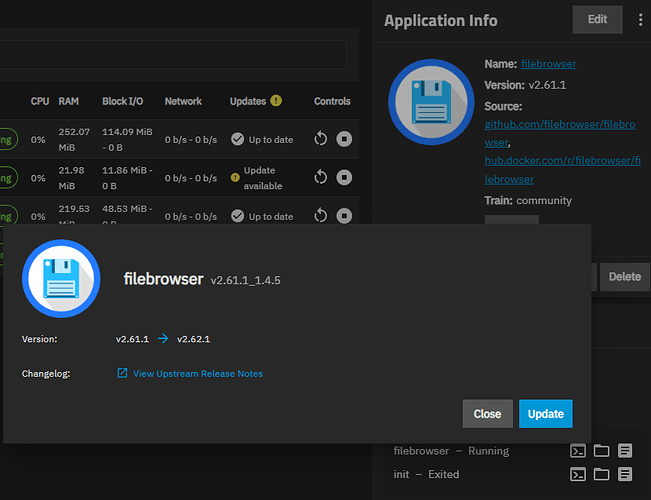Sort by the CPU column header
This screenshot has height=500, width=651.
[40, 101]
